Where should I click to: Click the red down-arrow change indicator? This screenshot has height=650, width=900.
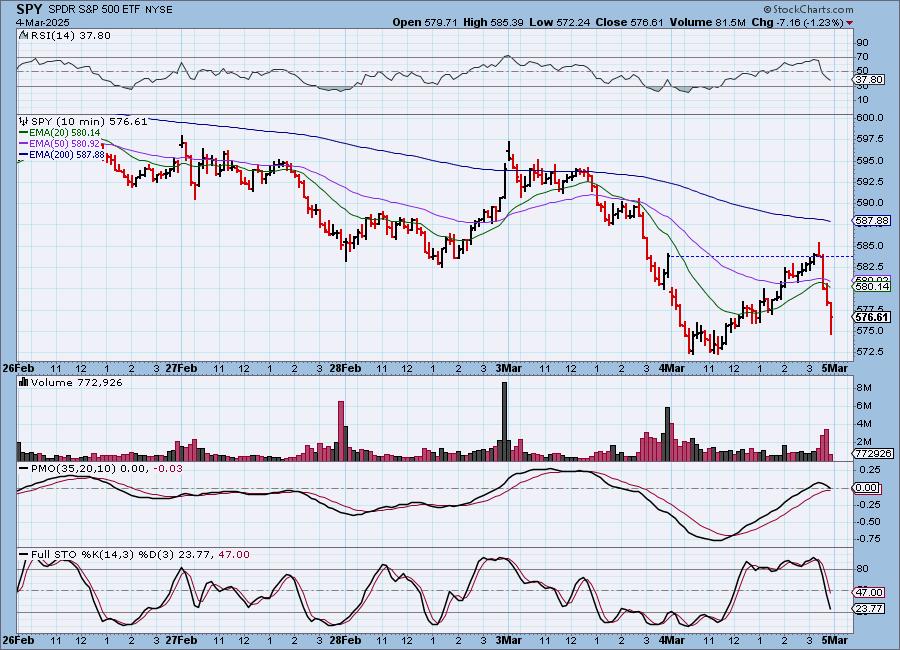coord(849,23)
